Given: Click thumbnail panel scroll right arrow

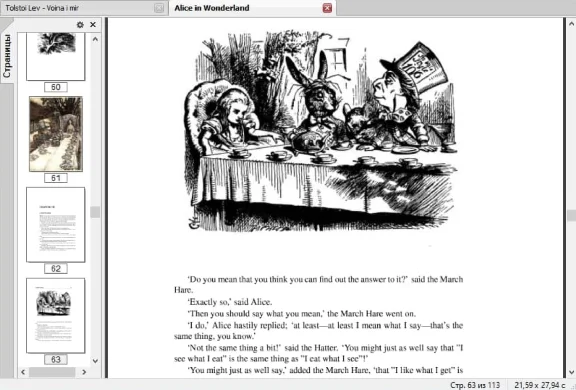Looking at the screenshot, I should pos(84,372).
